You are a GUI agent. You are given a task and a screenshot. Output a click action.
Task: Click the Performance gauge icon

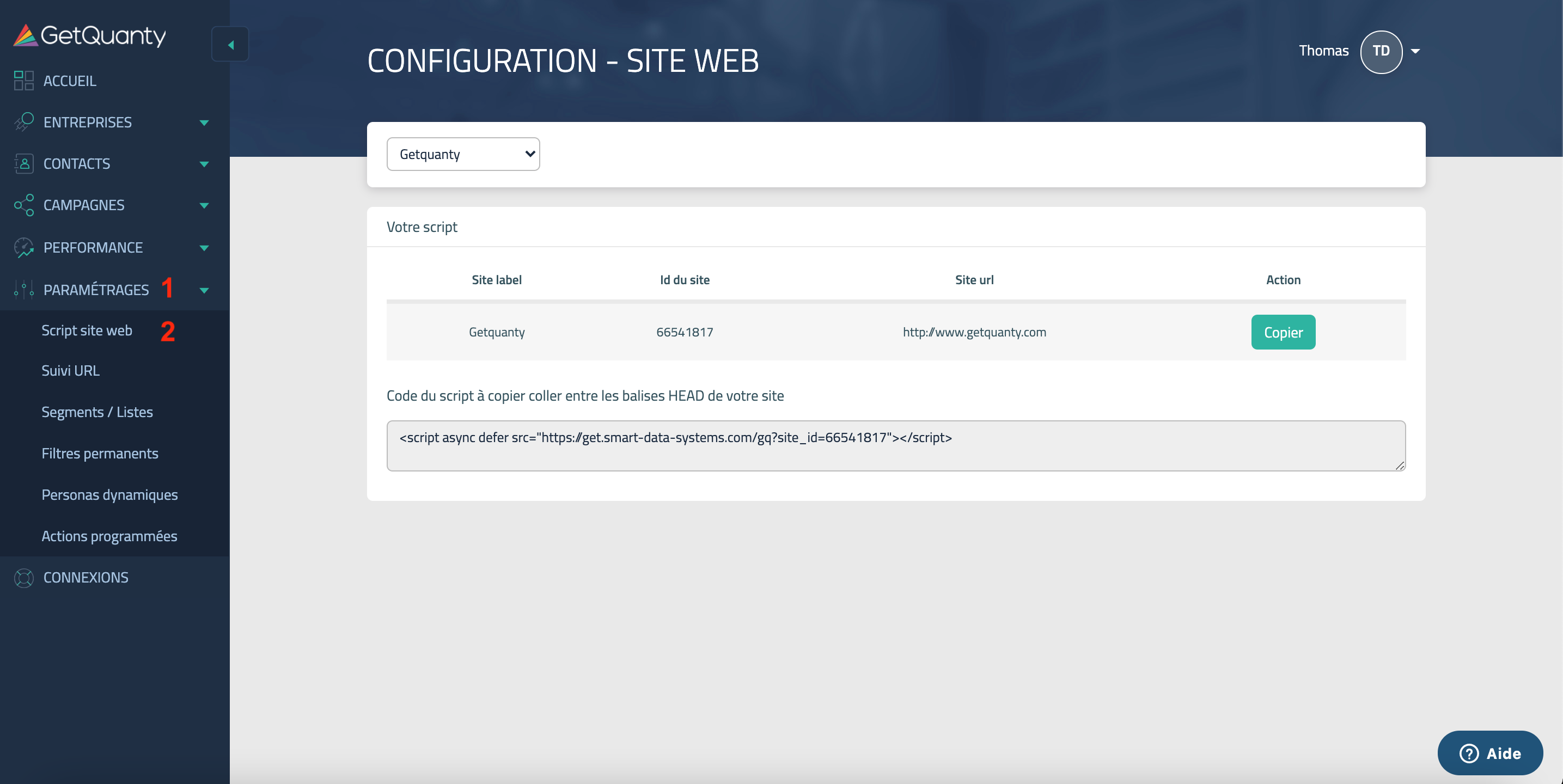[x=23, y=248]
